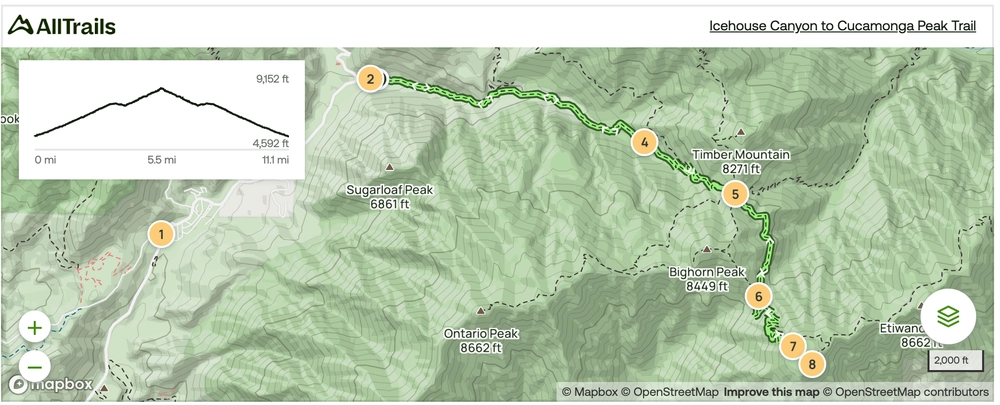The width and height of the screenshot is (1000, 405).
Task: Click the Improve this map link
Action: (x=772, y=392)
